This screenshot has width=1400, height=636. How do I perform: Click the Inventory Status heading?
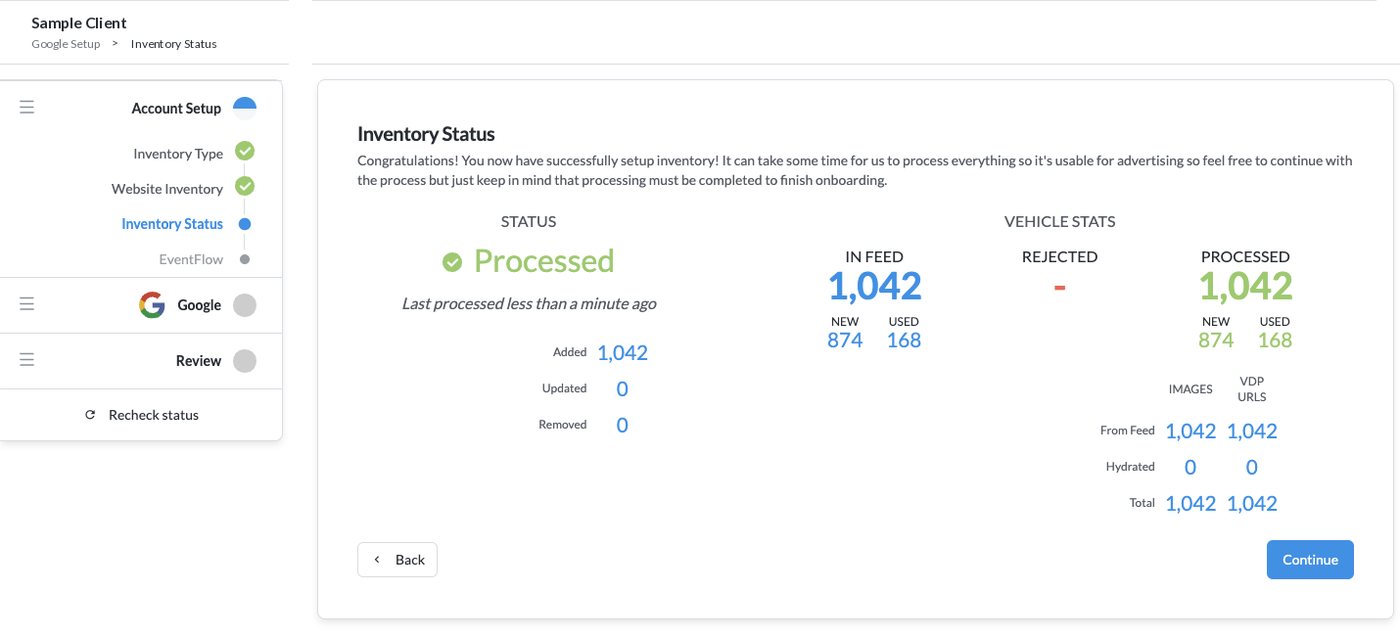point(426,134)
